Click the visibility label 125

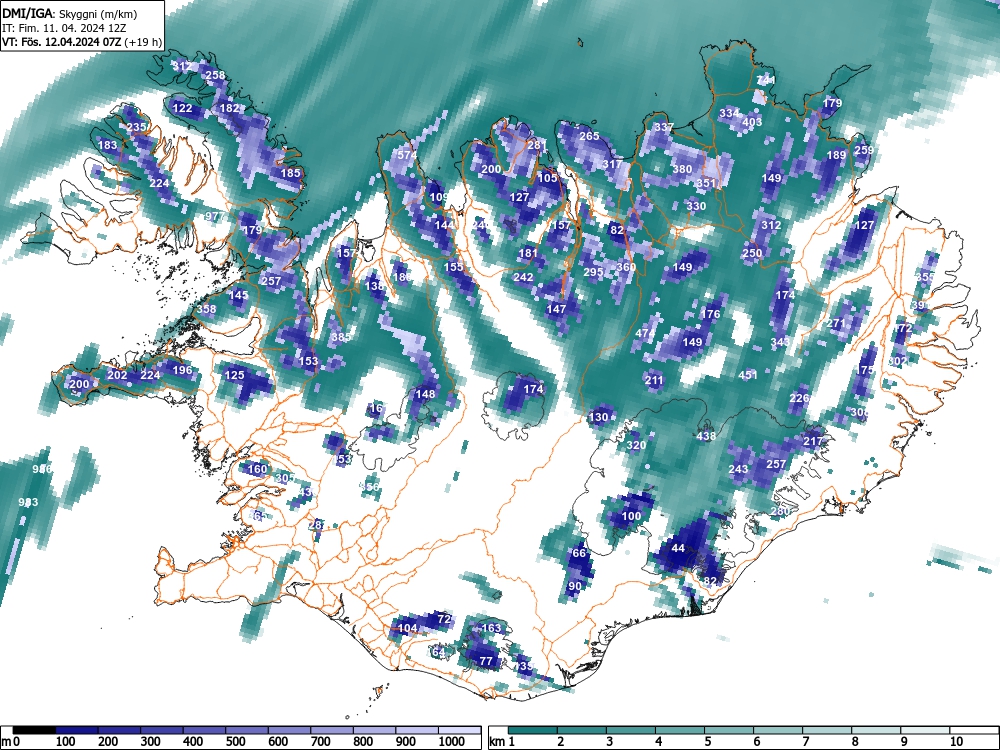click(234, 374)
